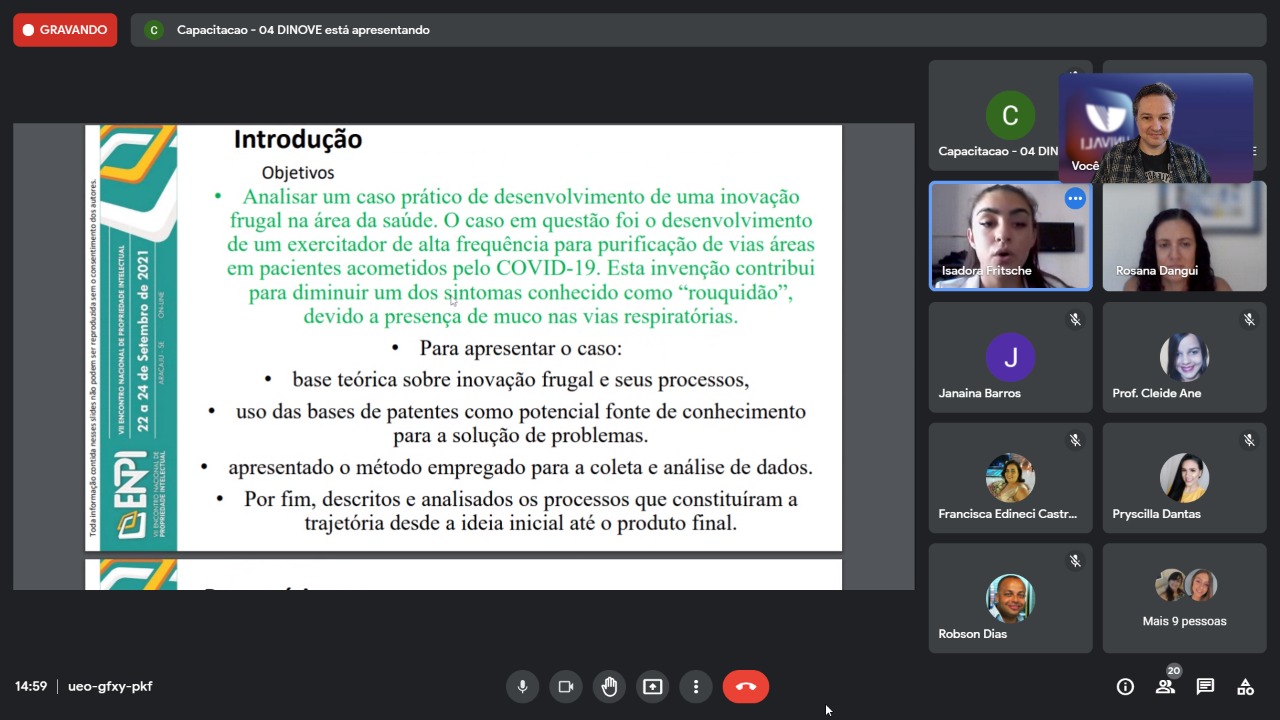Select Prof. Cleide Ane participant tile
This screenshot has width=1280, height=720.
[x=1184, y=357]
